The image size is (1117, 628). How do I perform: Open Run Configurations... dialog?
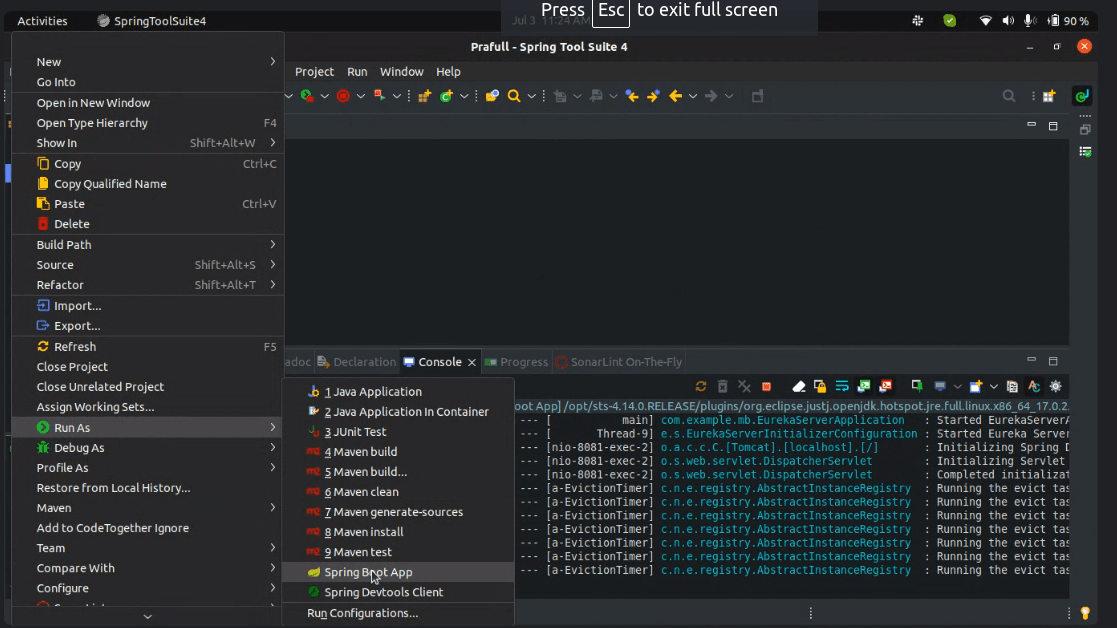pos(362,613)
